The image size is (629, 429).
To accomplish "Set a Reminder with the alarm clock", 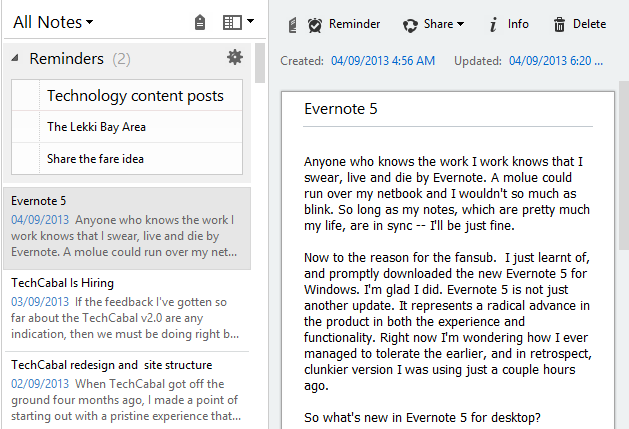I will point(343,24).
